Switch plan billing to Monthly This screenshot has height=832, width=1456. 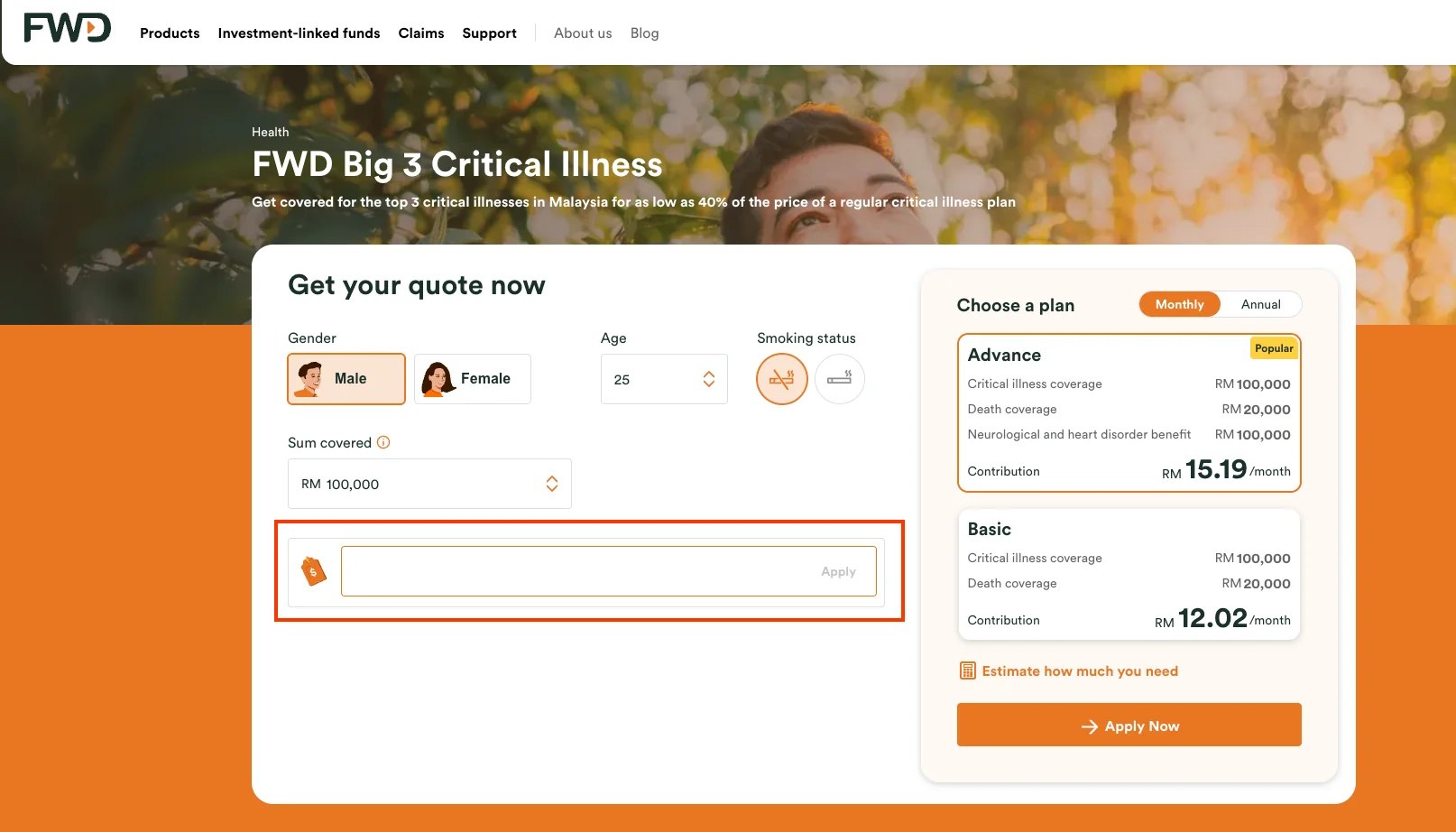(1180, 304)
